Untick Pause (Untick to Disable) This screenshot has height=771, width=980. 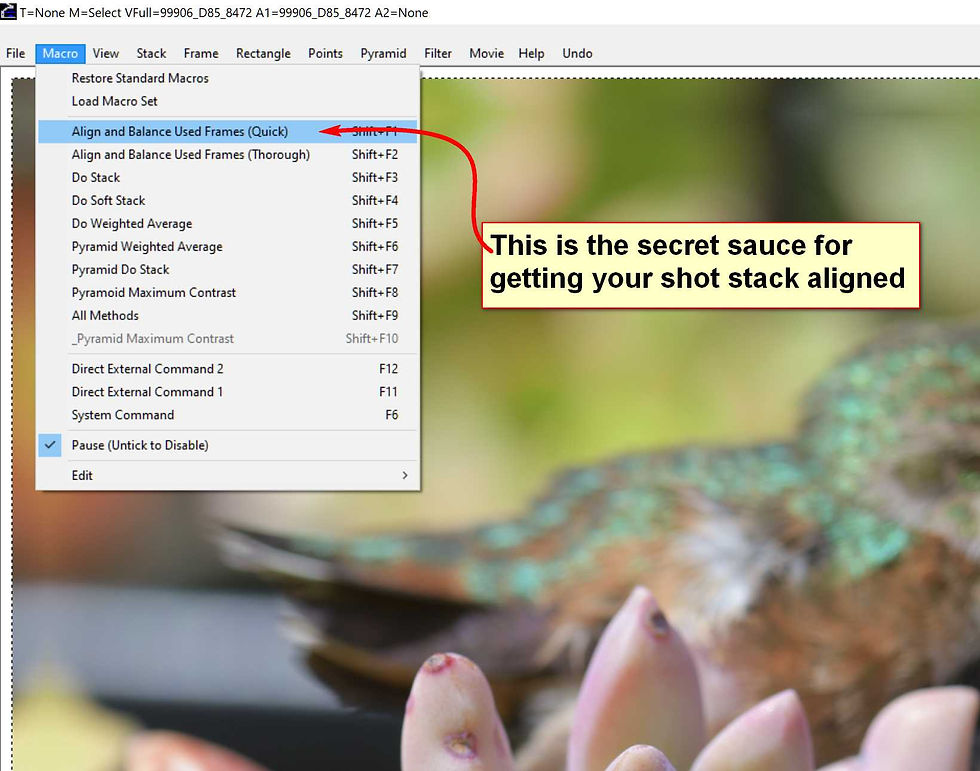tap(228, 445)
